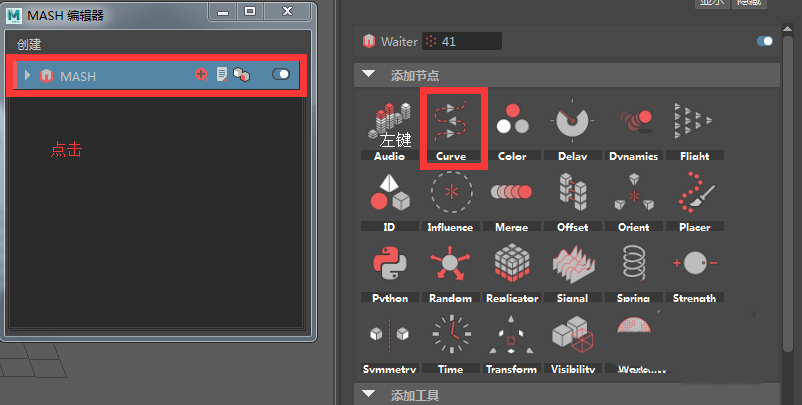This screenshot has height=405, width=802.
Task: Click the Maya logo in MASH editor title bar
Action: click(14, 16)
